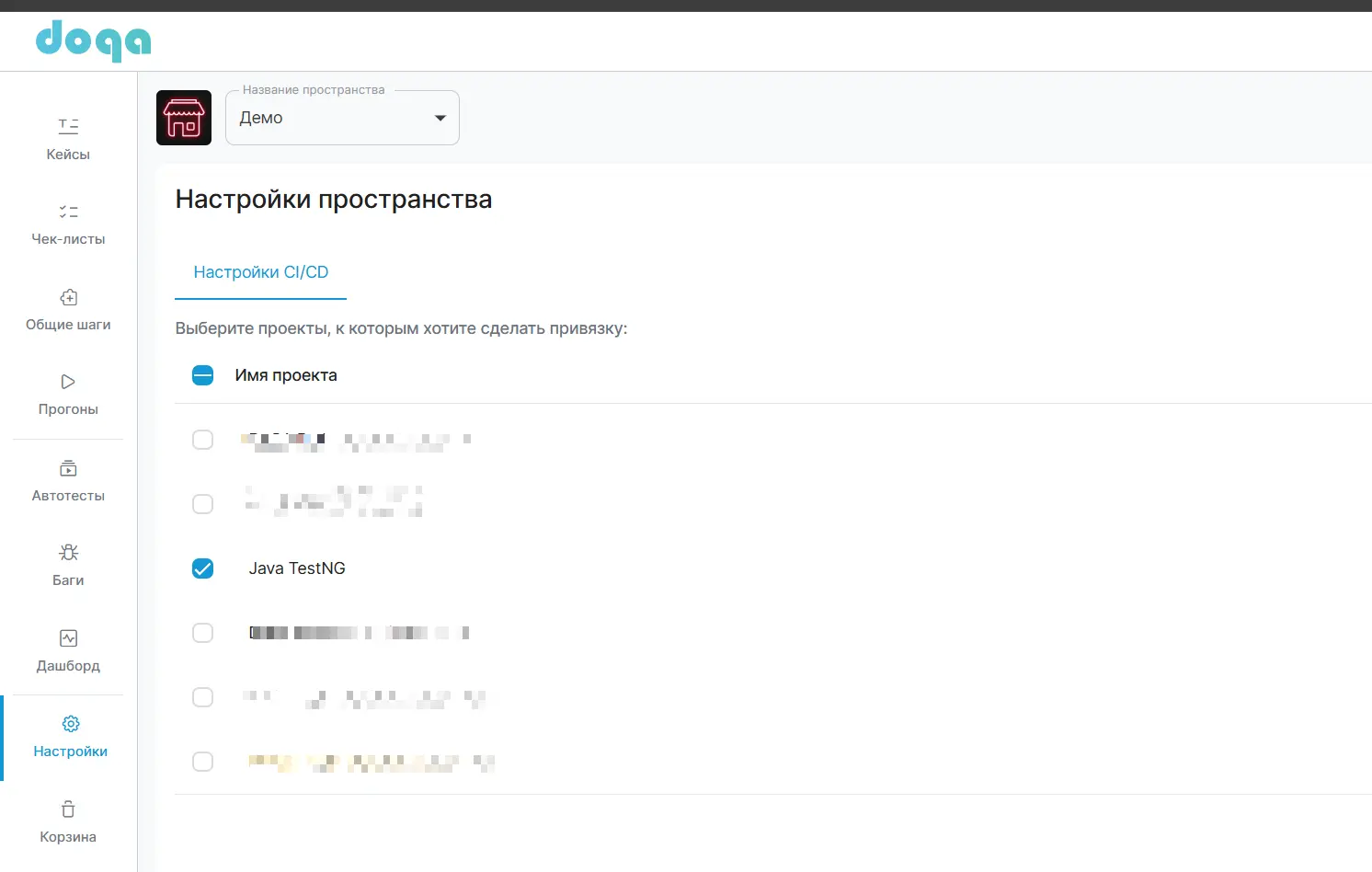Click the Настройки gear icon
Viewport: 1372px width, 872px height.
click(x=70, y=723)
